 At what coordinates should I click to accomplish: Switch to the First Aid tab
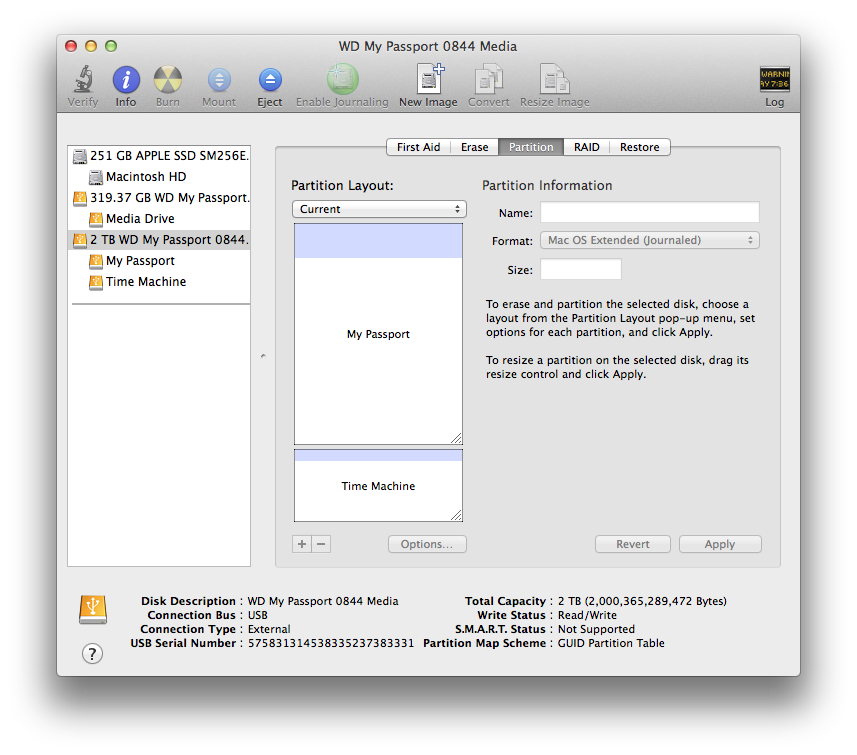coord(418,147)
